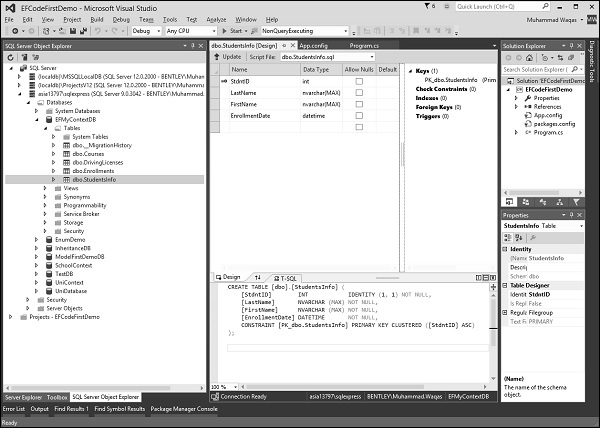Toggle Allow Nulls for StdntID column

tap(358, 81)
